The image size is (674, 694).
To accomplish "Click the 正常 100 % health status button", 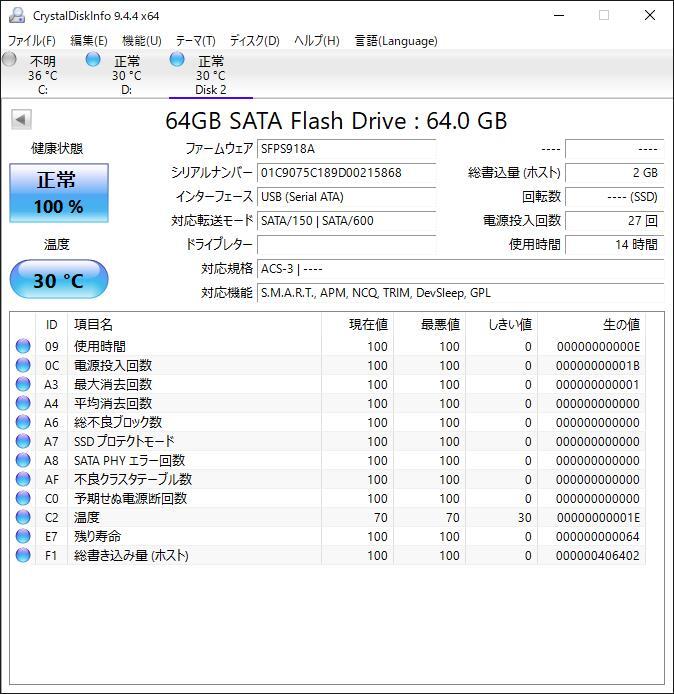I will point(59,192).
